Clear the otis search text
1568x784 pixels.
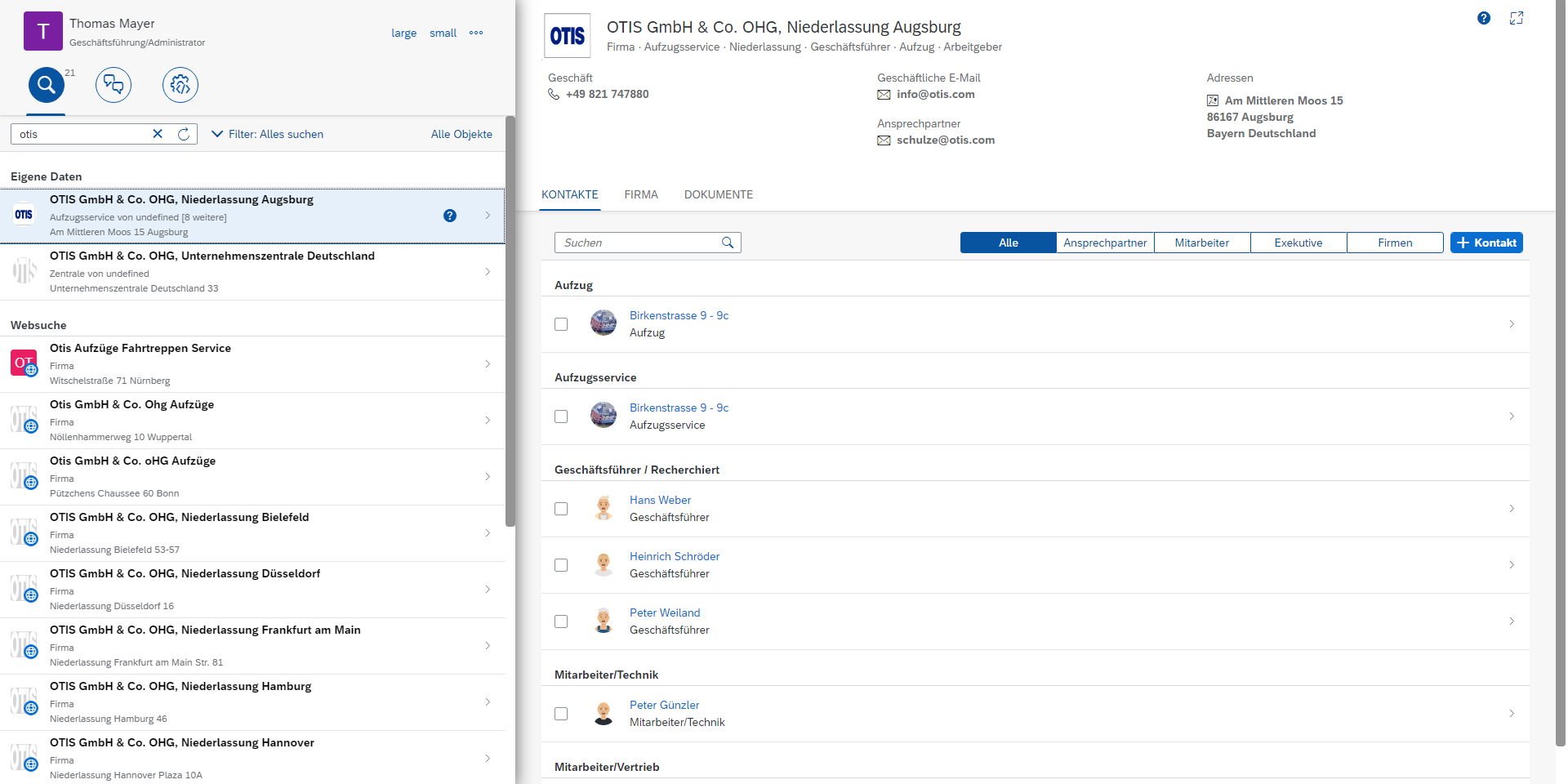point(158,134)
